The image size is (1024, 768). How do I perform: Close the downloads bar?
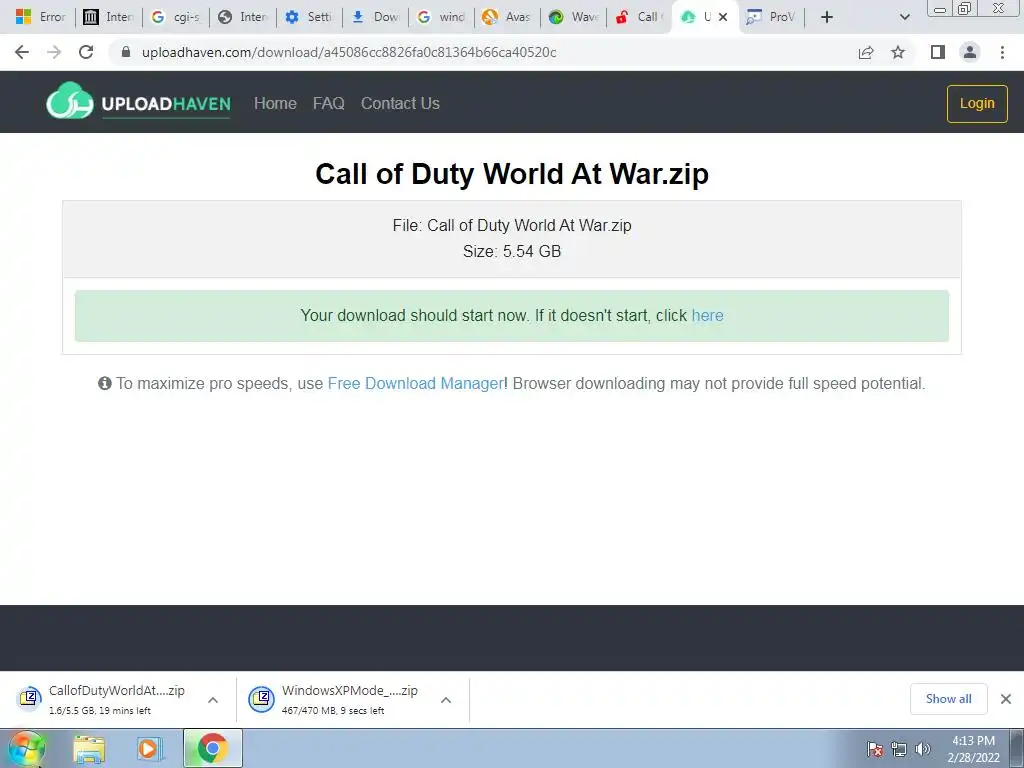coord(1006,699)
